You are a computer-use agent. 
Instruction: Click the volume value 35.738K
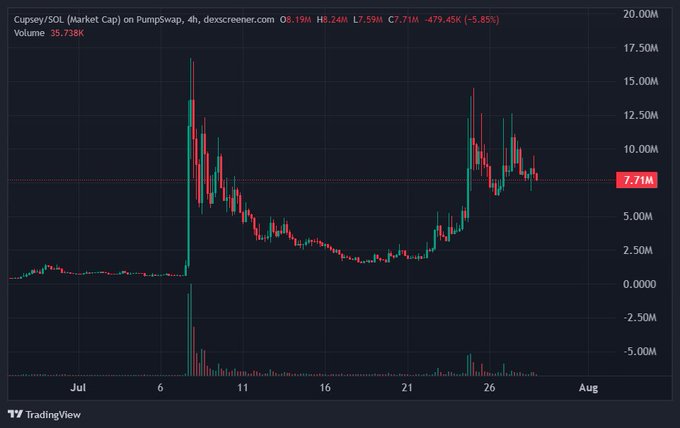[x=67, y=33]
